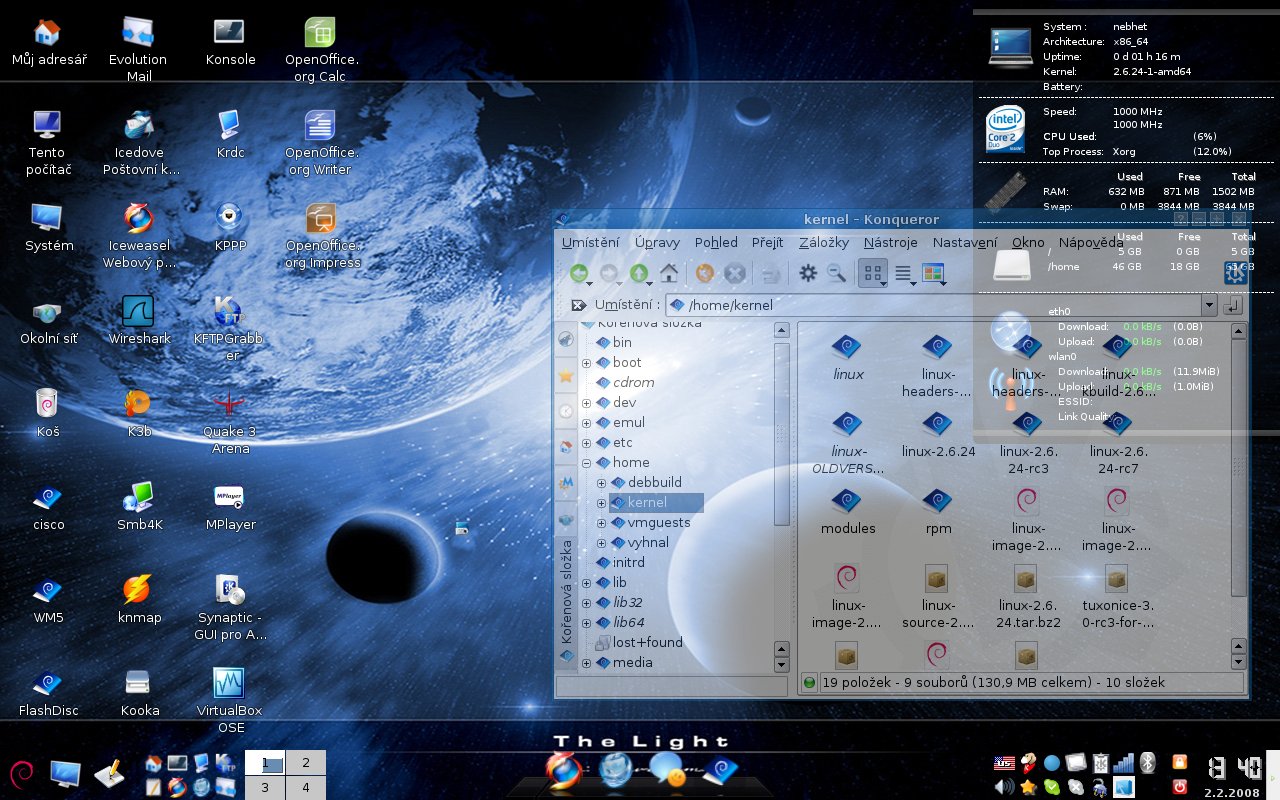The image size is (1280, 800).
Task: Open the list view mode dropdown in Konqueror
Action: [905, 273]
